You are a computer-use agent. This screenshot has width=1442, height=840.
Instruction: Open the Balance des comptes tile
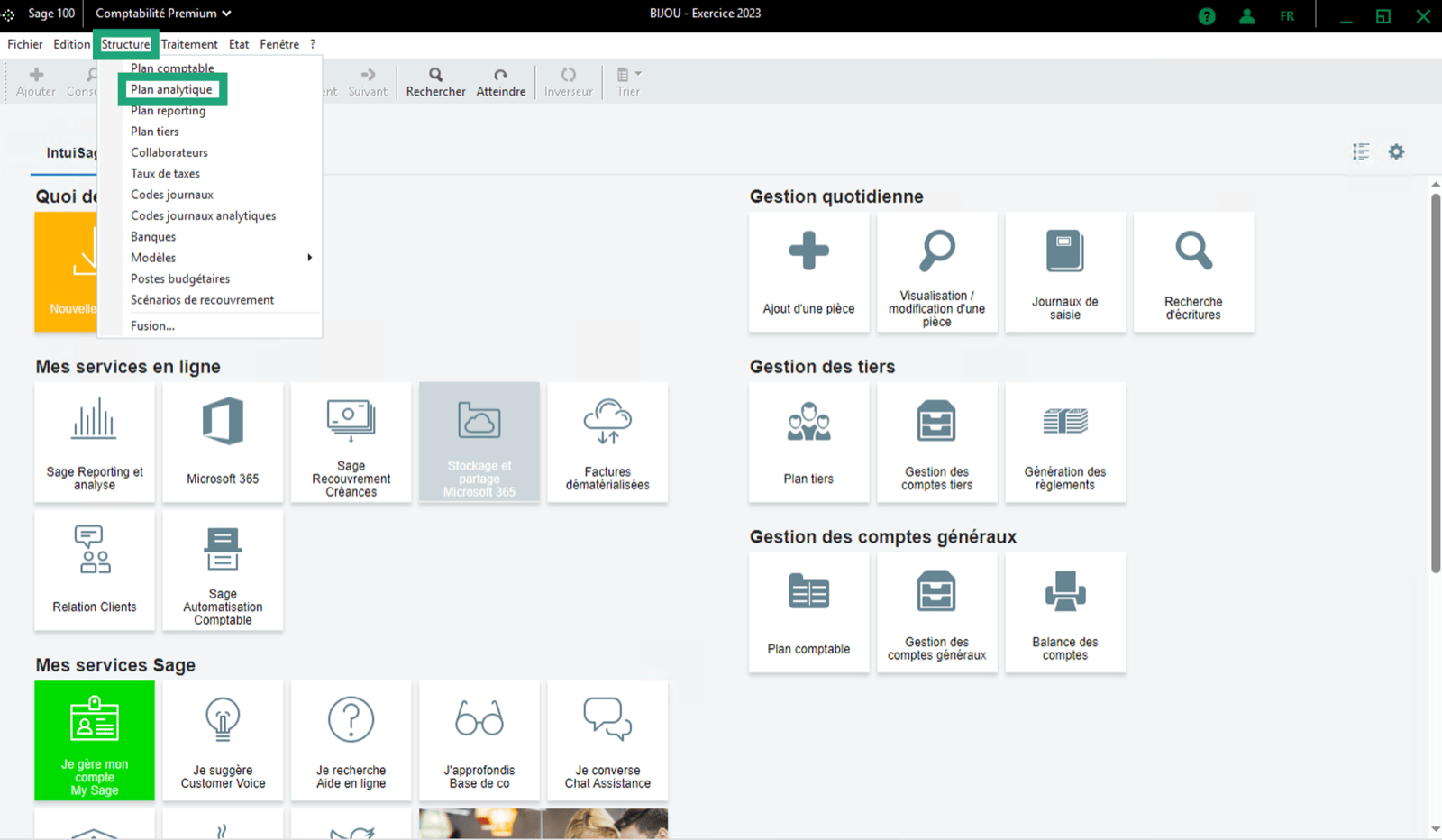click(1065, 613)
